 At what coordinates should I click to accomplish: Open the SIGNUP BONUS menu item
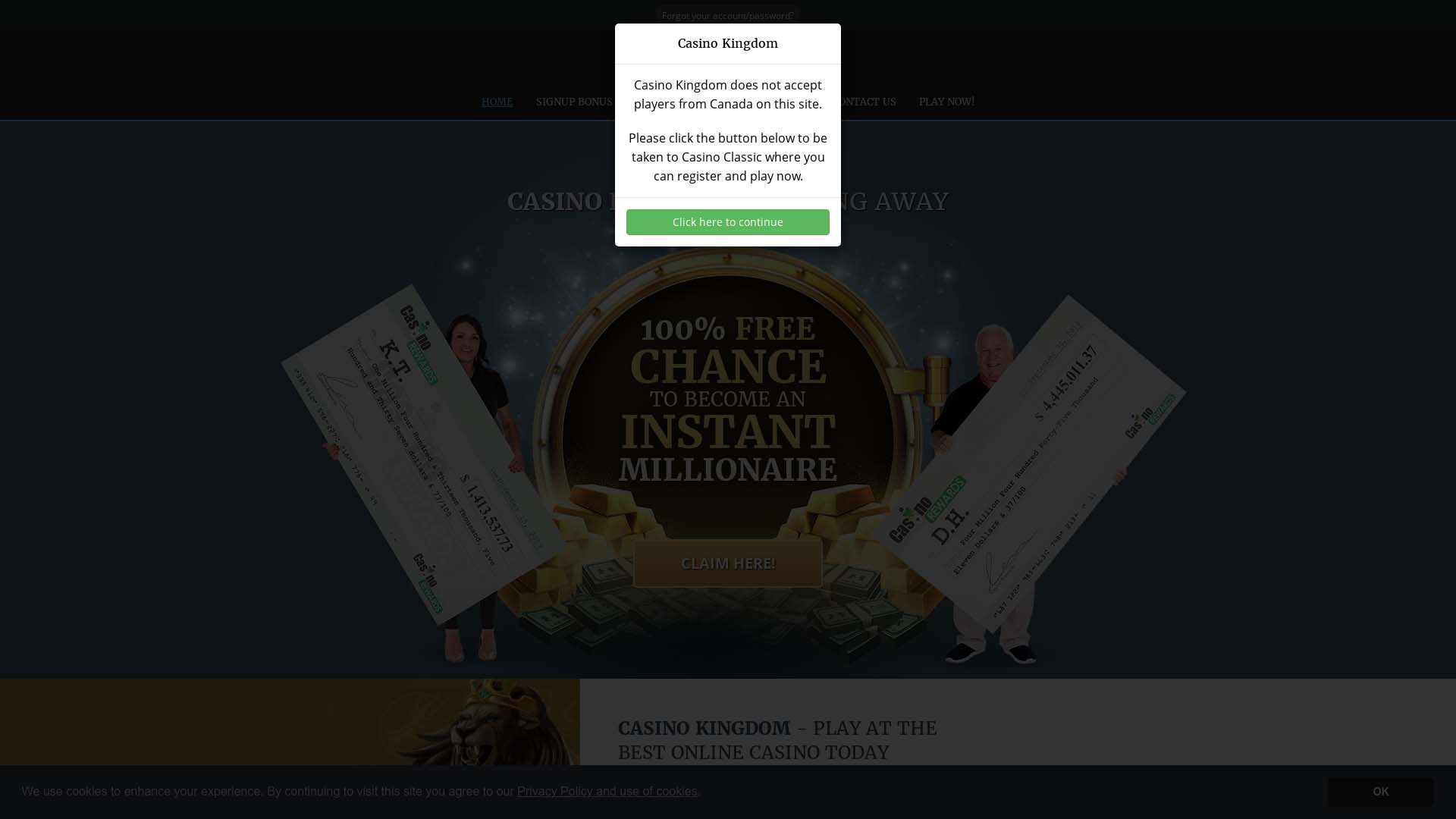[x=573, y=102]
